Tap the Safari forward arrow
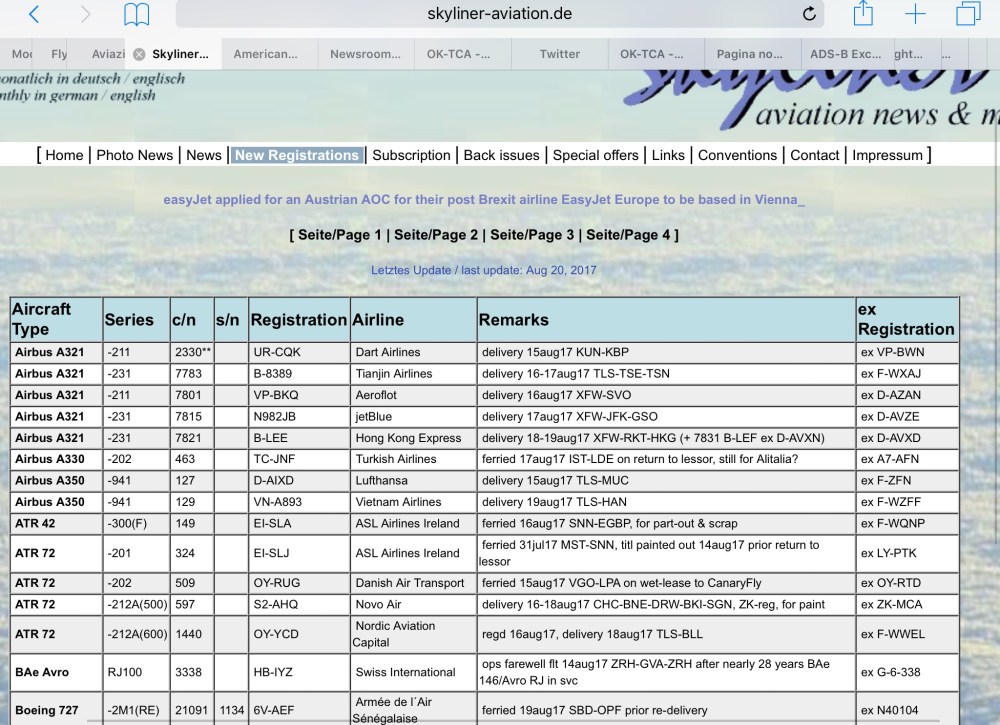This screenshot has height=725, width=1000. click(x=85, y=15)
